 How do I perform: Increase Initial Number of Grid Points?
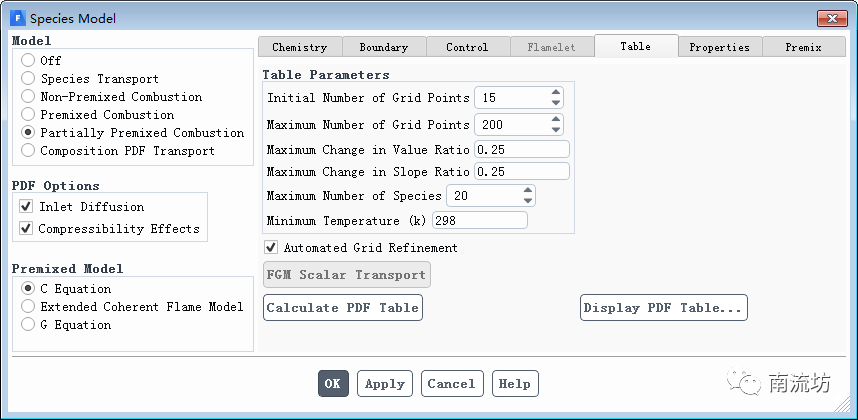(x=556, y=93)
